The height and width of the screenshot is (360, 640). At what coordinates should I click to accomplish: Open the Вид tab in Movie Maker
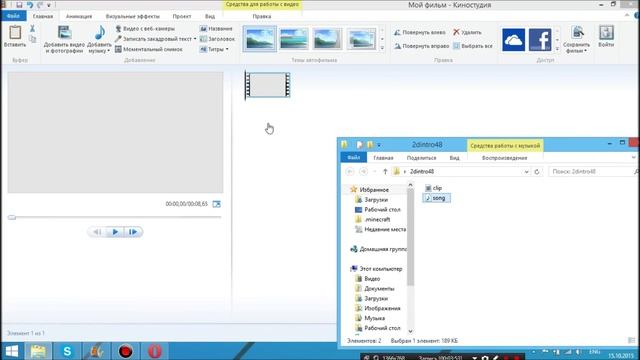(x=210, y=16)
